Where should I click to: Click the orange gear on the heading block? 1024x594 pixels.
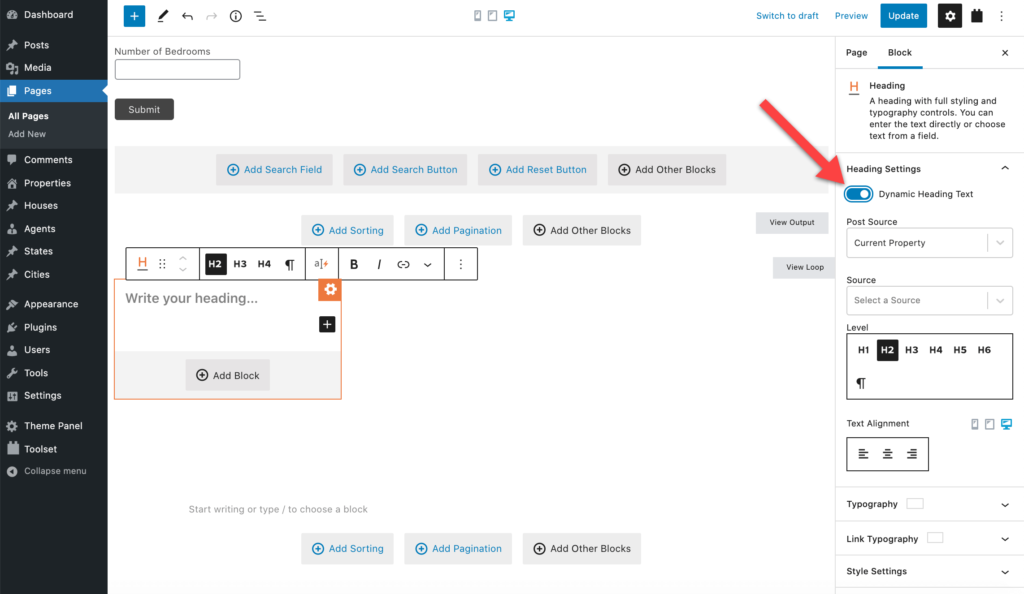tap(330, 289)
